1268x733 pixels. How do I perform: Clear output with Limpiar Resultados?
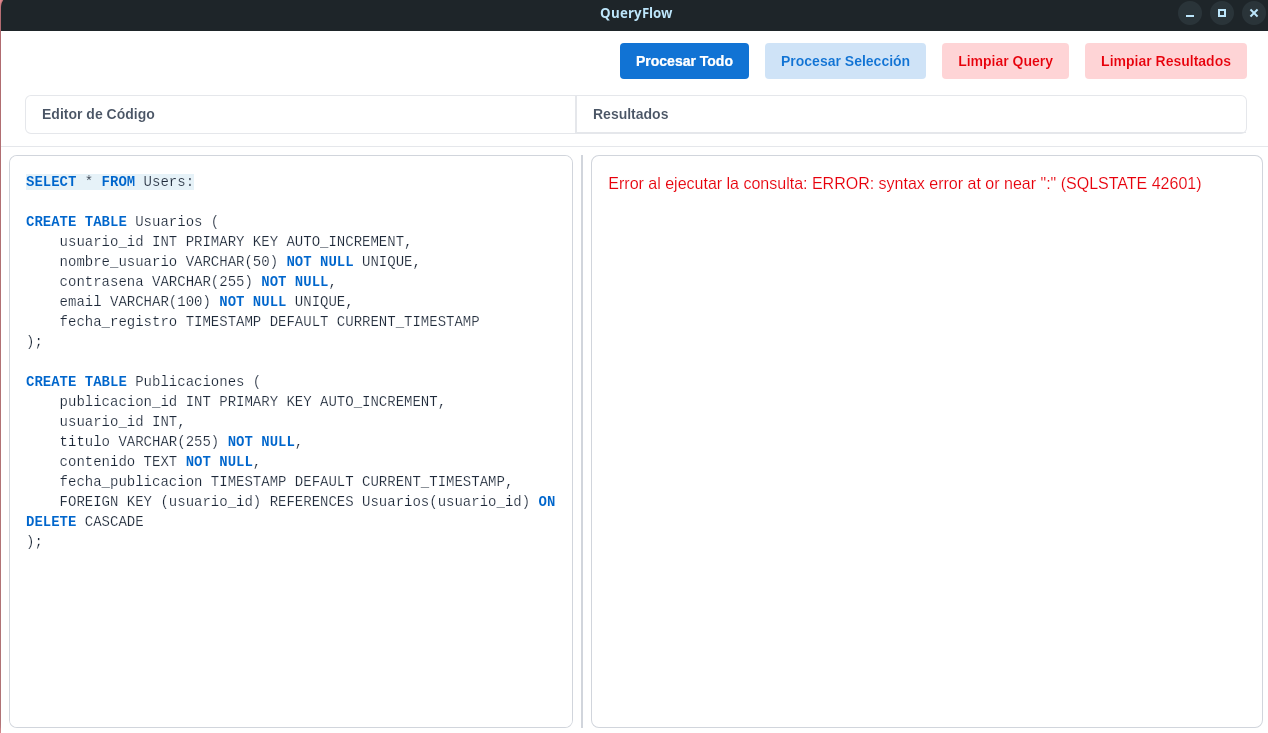1165,61
